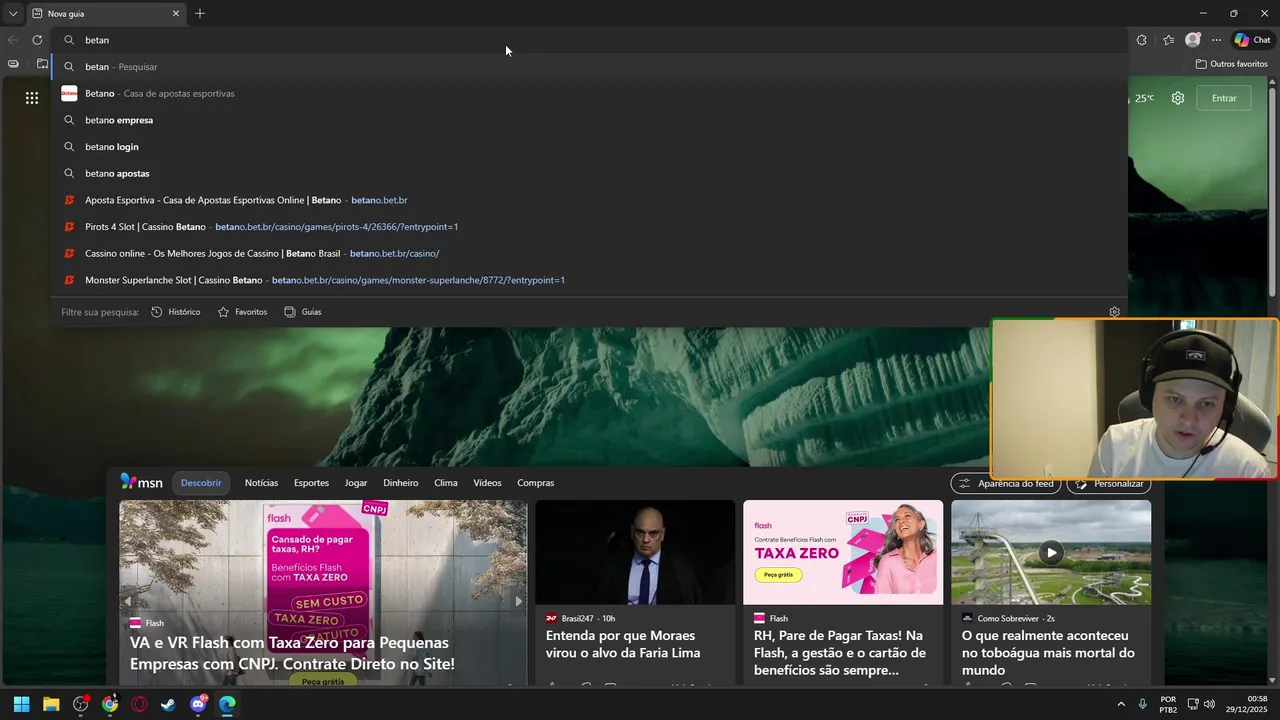Click the Personalizar feed button
The image size is (1280, 720).
point(1109,484)
